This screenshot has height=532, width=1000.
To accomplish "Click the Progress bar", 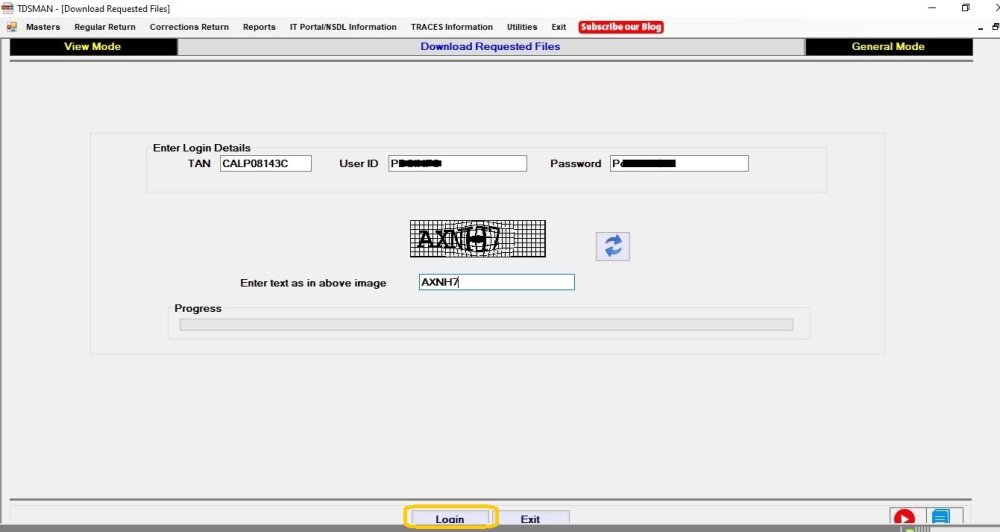I will pyautogui.click(x=487, y=325).
